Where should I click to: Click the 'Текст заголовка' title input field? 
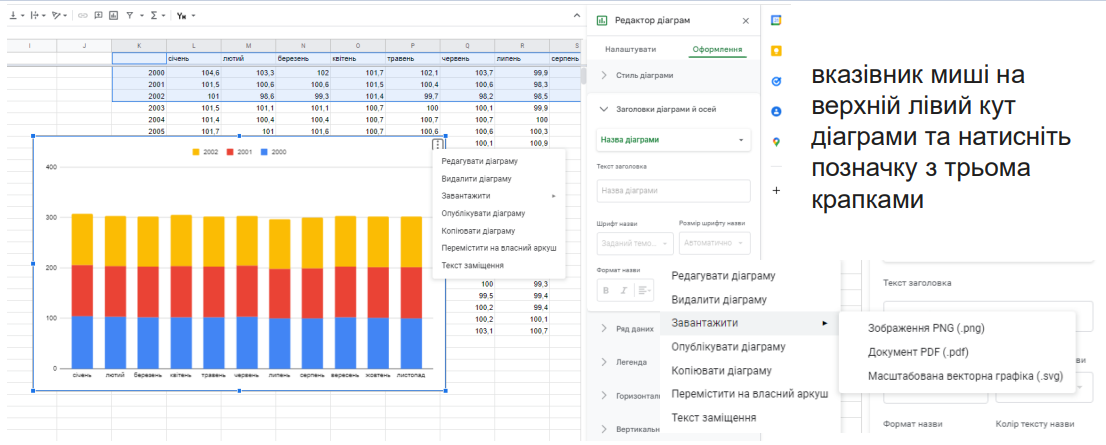point(672,190)
